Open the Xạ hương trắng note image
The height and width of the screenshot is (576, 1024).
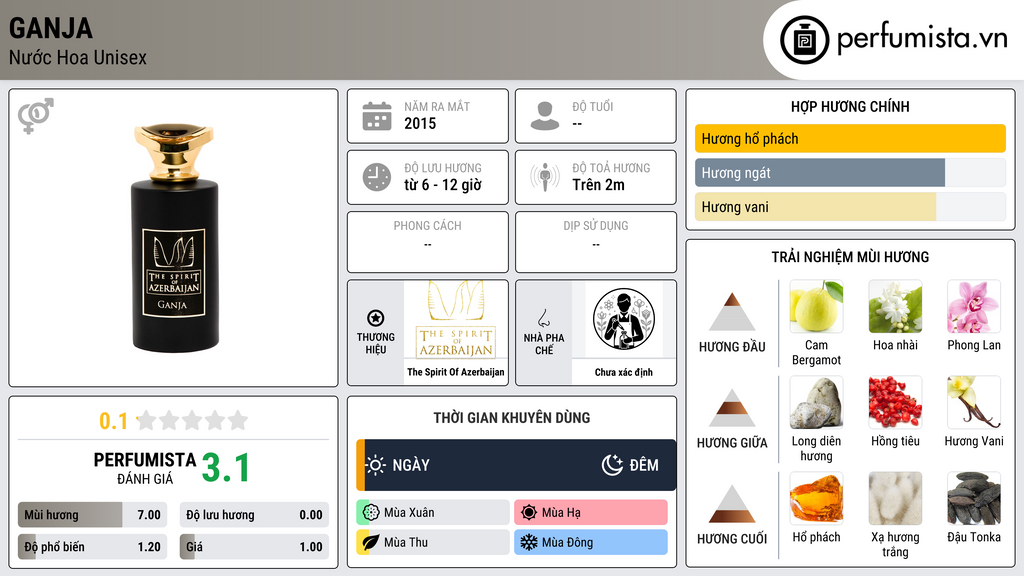click(895, 499)
